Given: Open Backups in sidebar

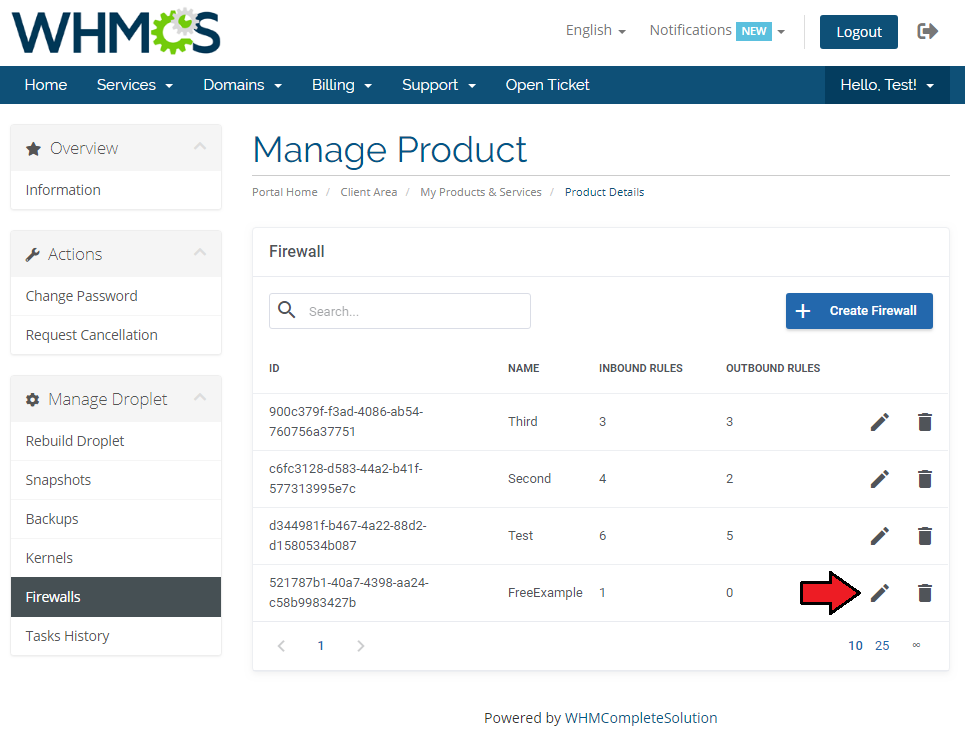Looking at the screenshot, I should pyautogui.click(x=116, y=519).
